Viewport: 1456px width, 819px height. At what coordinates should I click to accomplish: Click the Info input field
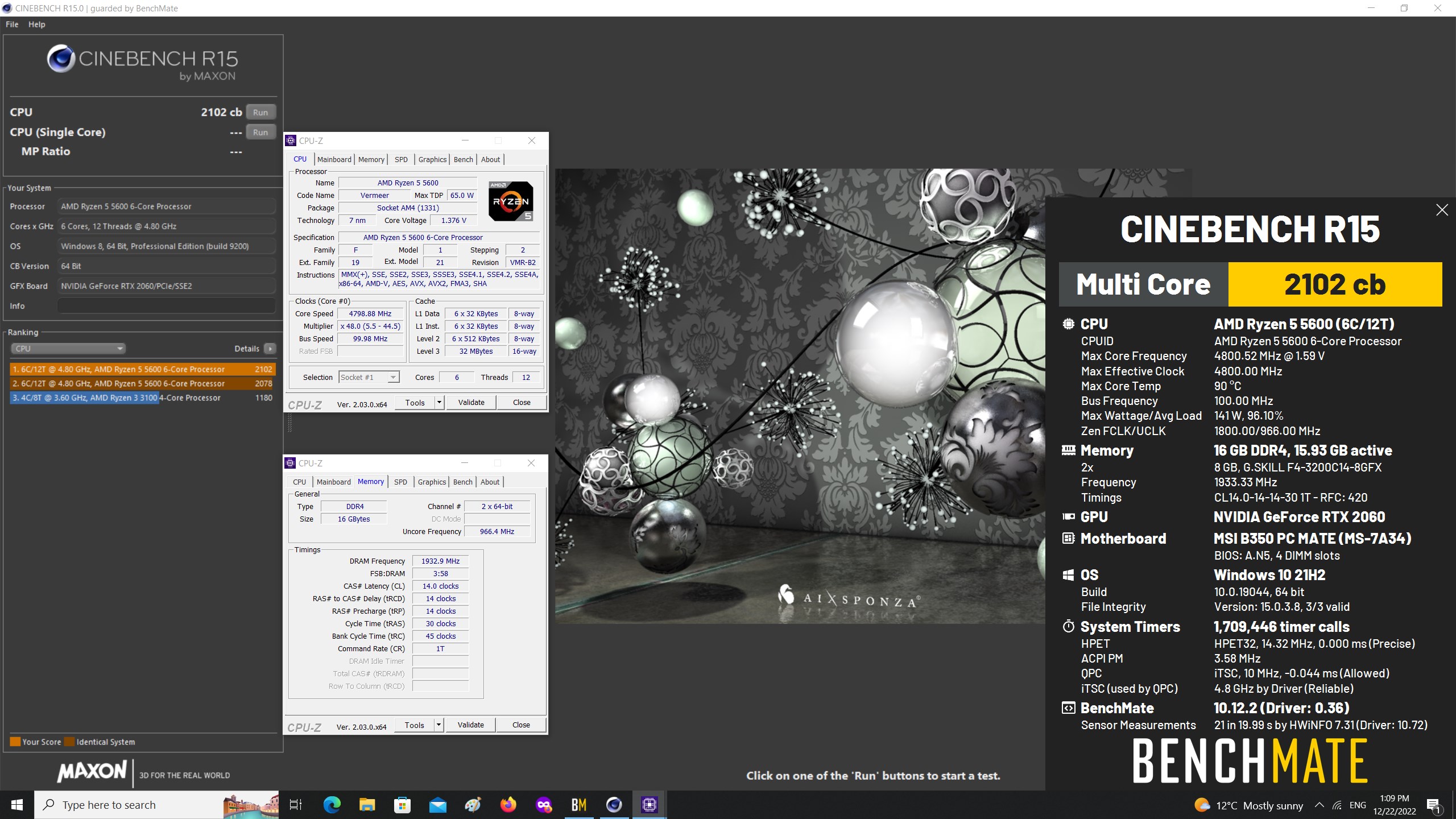click(x=166, y=306)
